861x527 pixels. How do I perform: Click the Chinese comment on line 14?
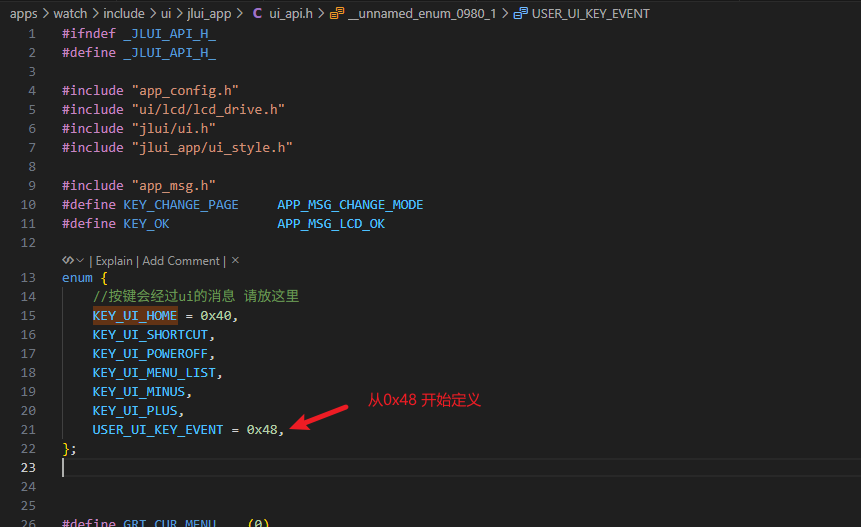[x=195, y=296]
